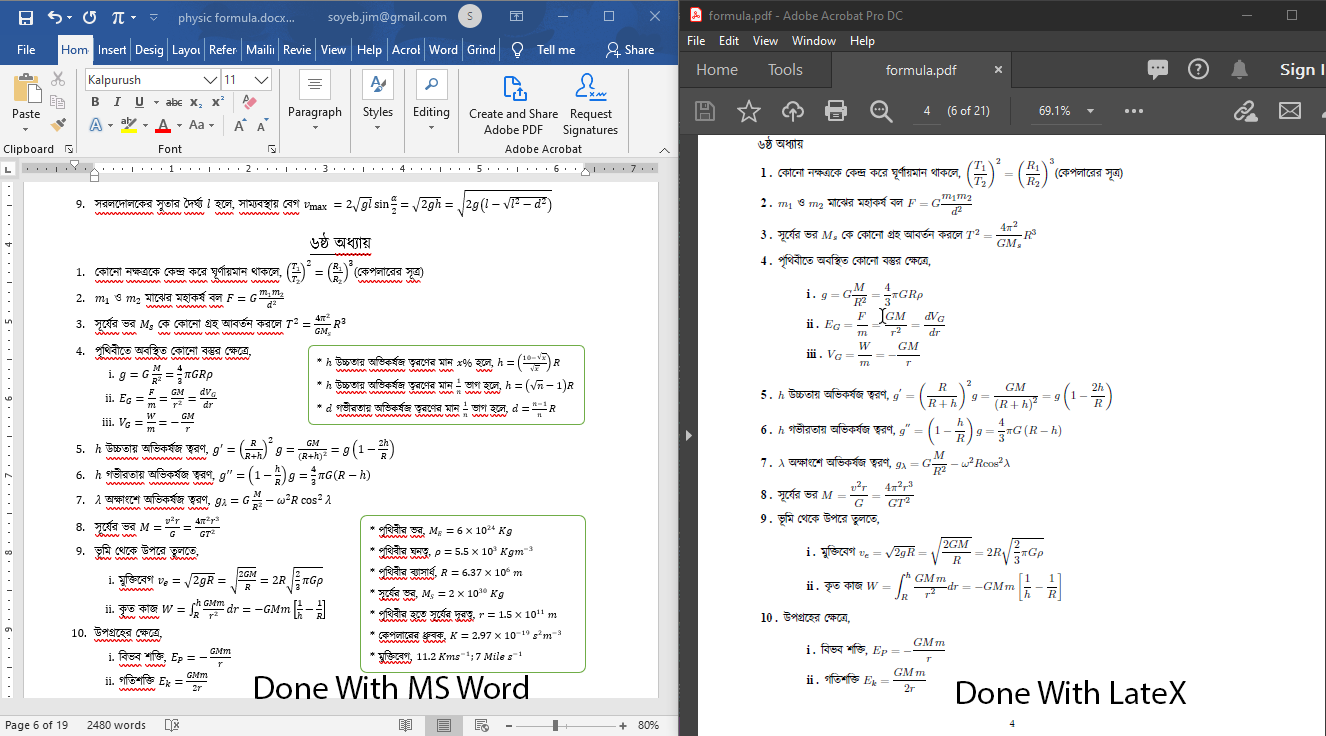This screenshot has height=736, width=1326.
Task: Open the Edit menu in Acrobat
Action: (x=729, y=41)
